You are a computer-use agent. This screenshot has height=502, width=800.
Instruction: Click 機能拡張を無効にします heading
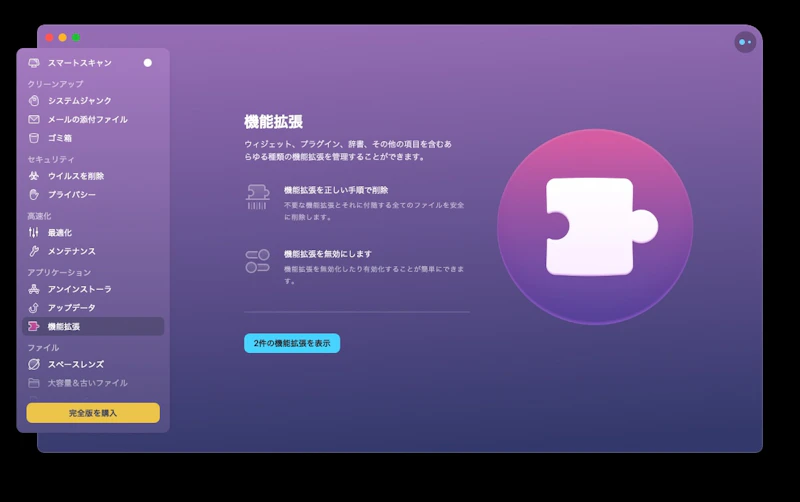click(x=328, y=254)
